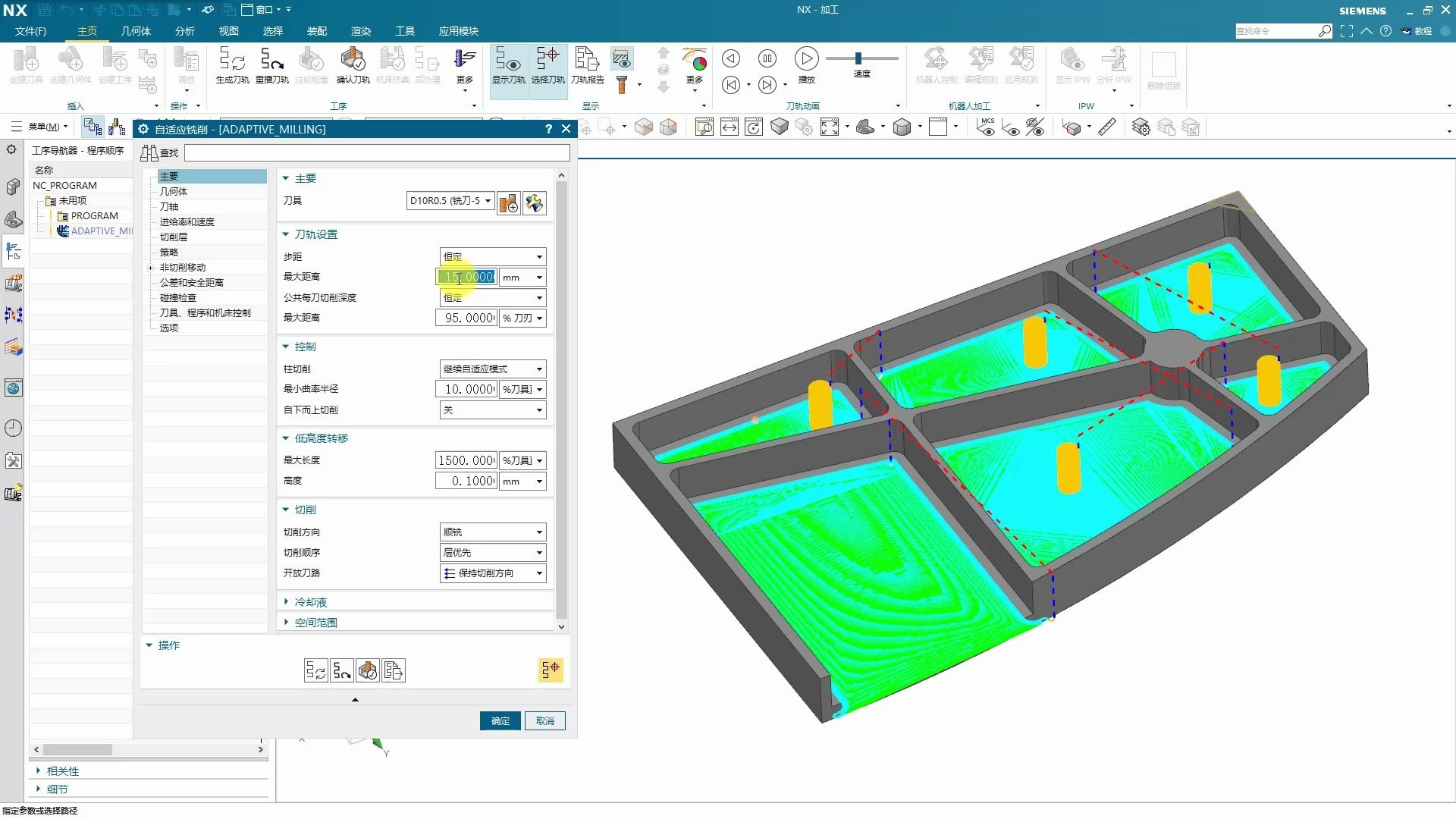Screen dimensions: 1456x819
Task: Toggle the yellow toolpath display button in dialog
Action: [x=551, y=670]
